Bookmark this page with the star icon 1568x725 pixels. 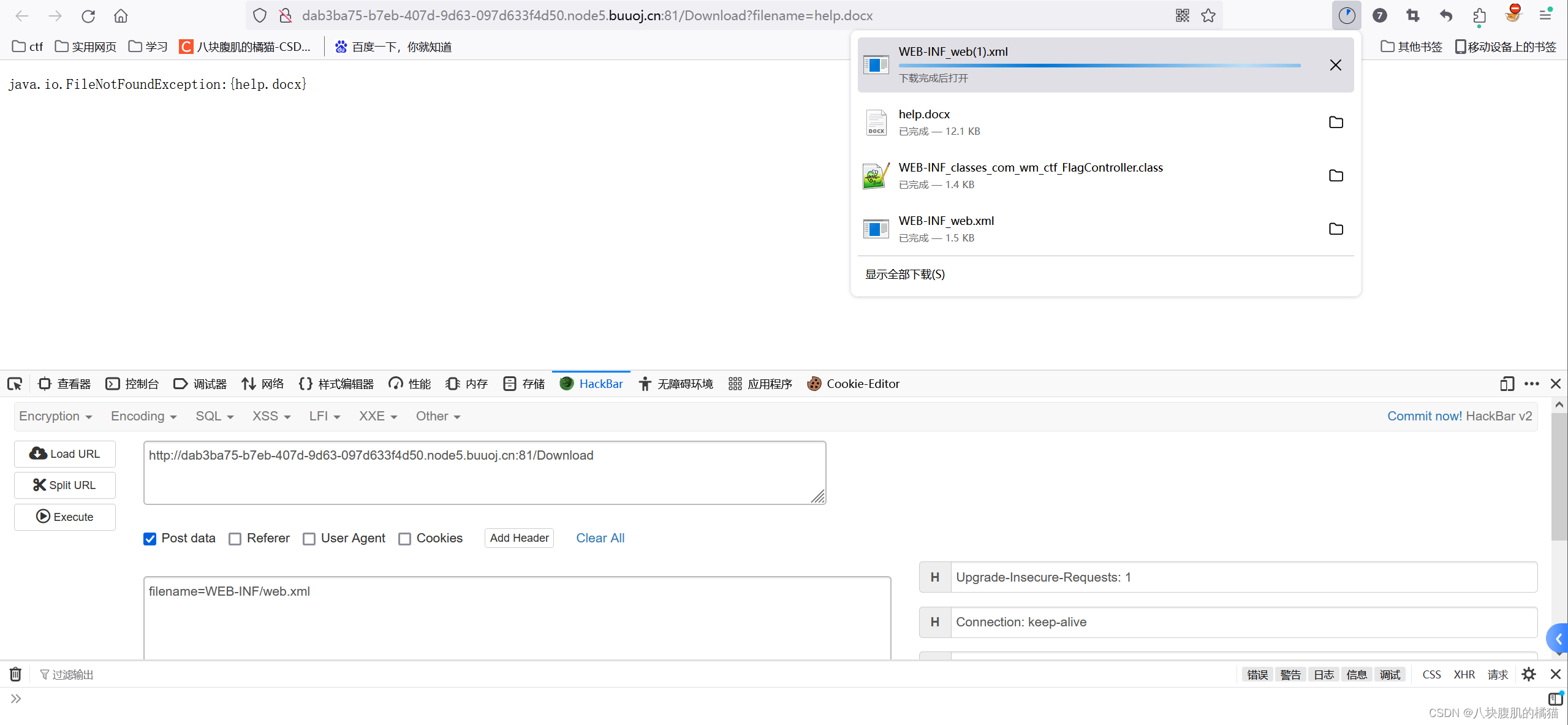[1208, 16]
